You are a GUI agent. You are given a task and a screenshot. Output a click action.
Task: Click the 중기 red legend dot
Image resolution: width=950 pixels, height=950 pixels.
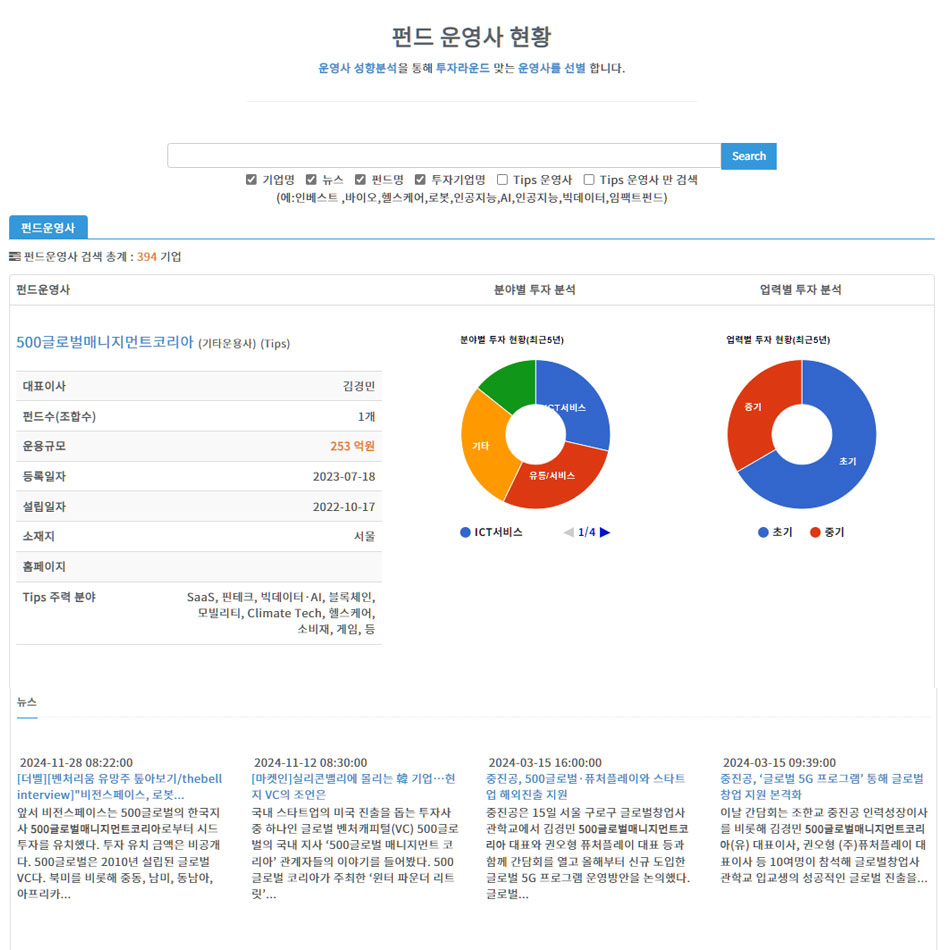coord(815,533)
